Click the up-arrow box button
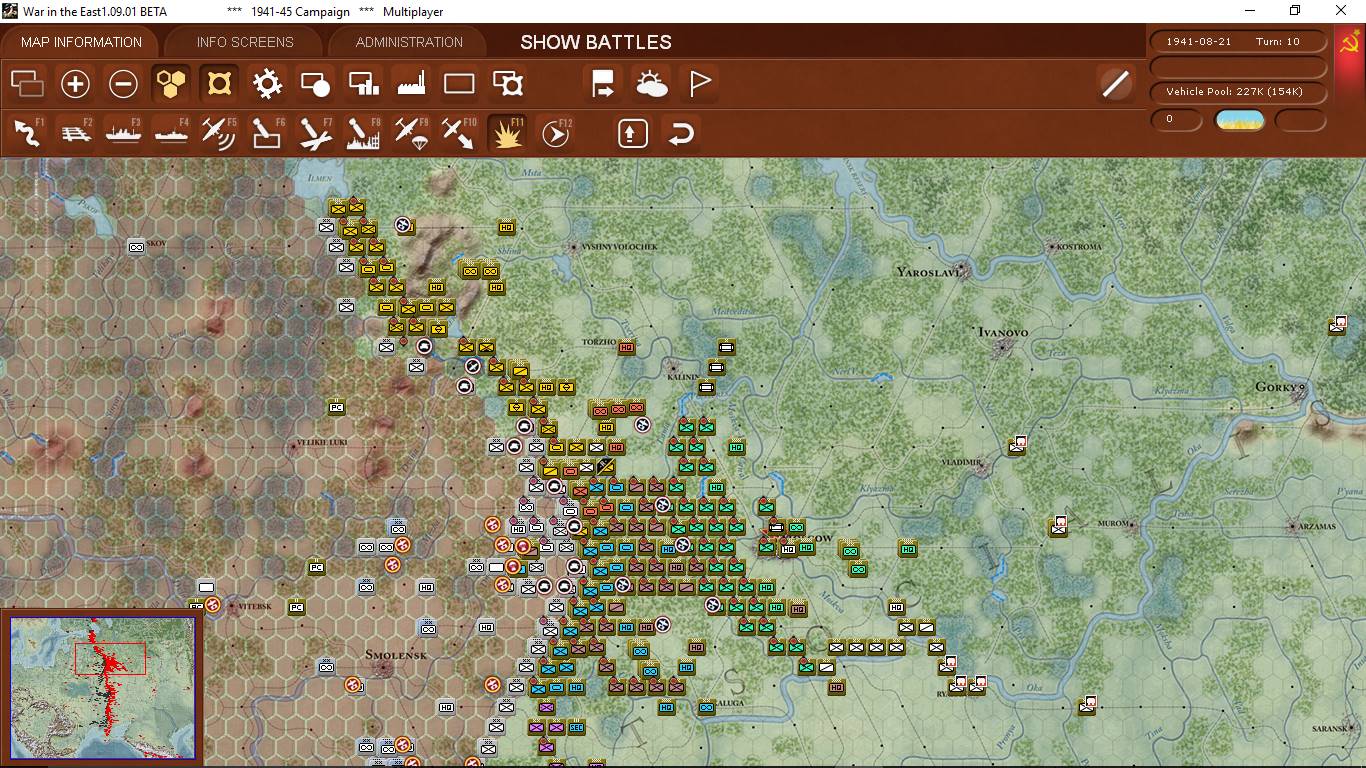 coord(632,133)
